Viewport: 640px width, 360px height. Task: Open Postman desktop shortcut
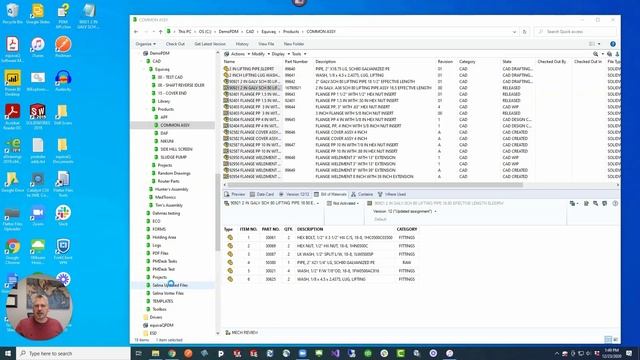pos(63,47)
